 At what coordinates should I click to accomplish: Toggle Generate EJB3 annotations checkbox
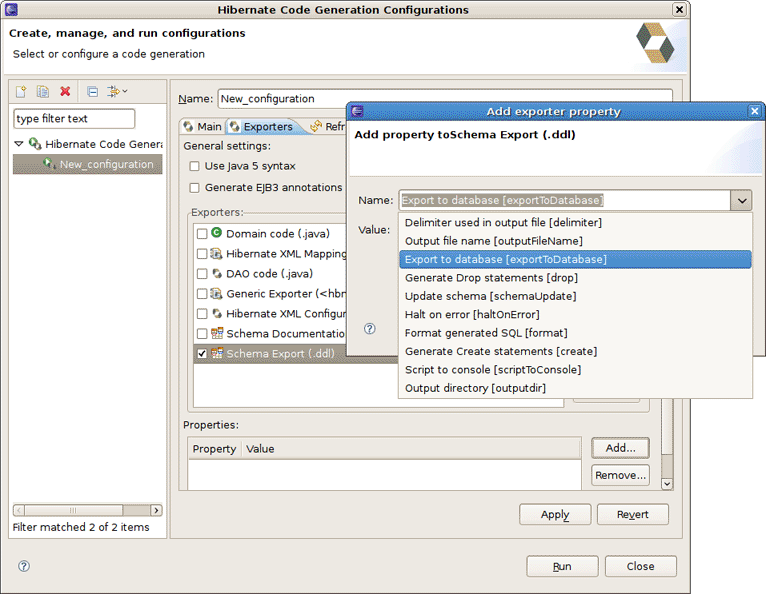(195, 187)
